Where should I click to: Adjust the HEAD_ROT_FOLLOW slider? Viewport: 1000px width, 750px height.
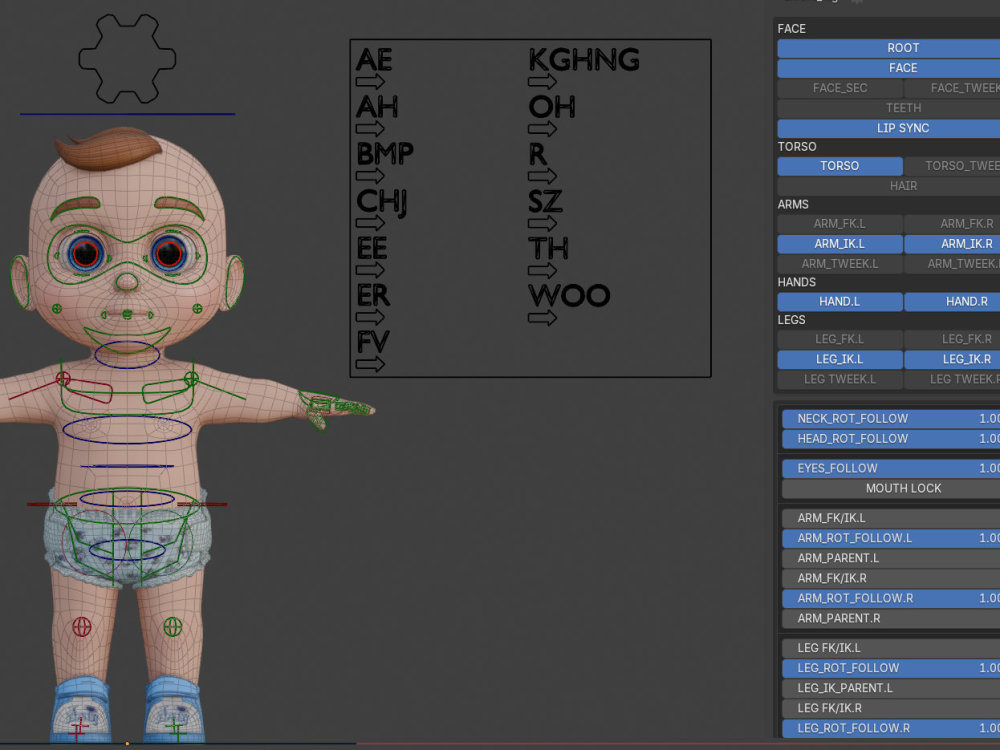tap(891, 439)
